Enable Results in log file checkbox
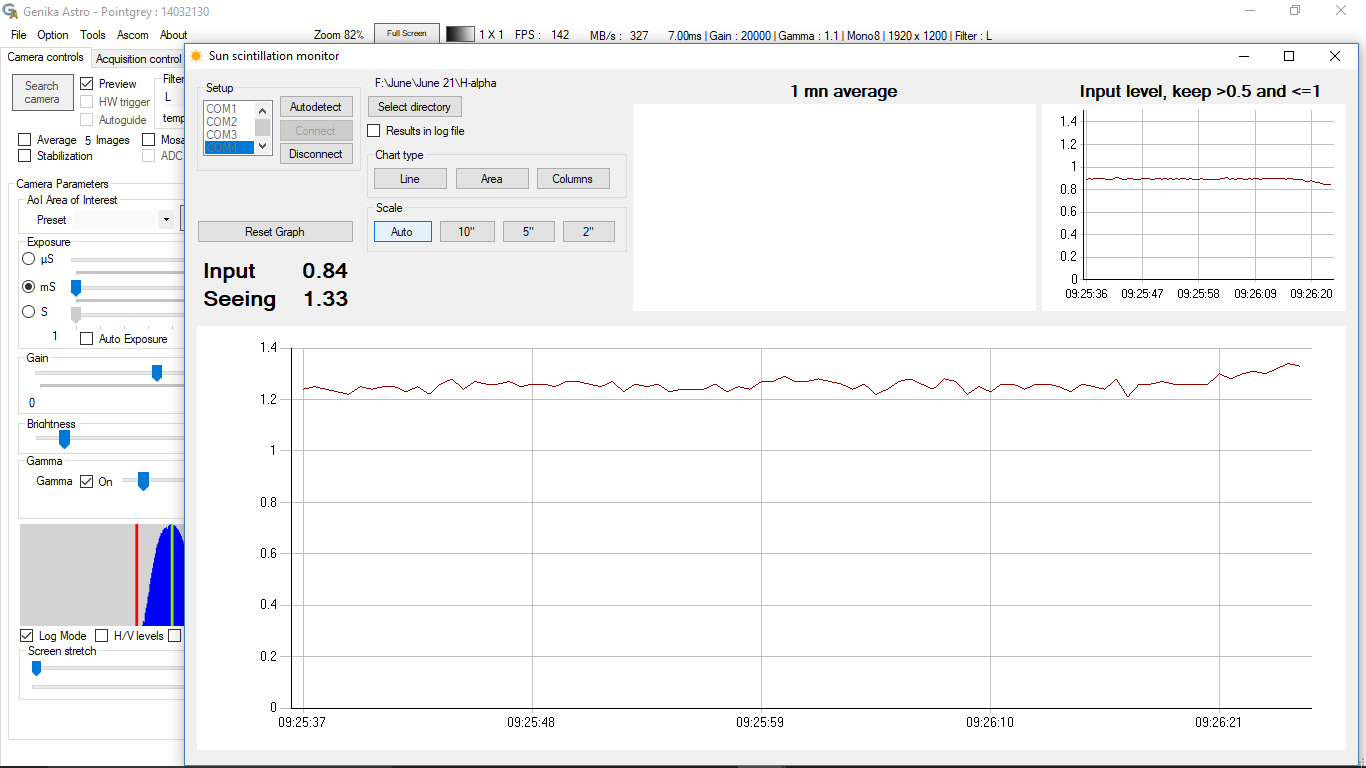This screenshot has width=1366, height=768. [x=374, y=131]
